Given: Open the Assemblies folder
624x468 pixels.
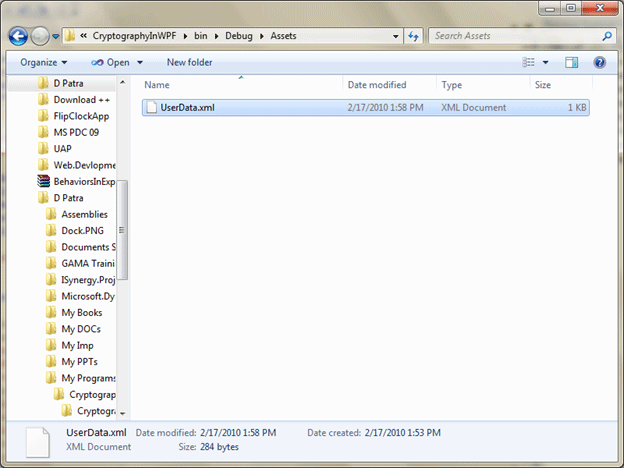Looking at the screenshot, I should coord(84,214).
